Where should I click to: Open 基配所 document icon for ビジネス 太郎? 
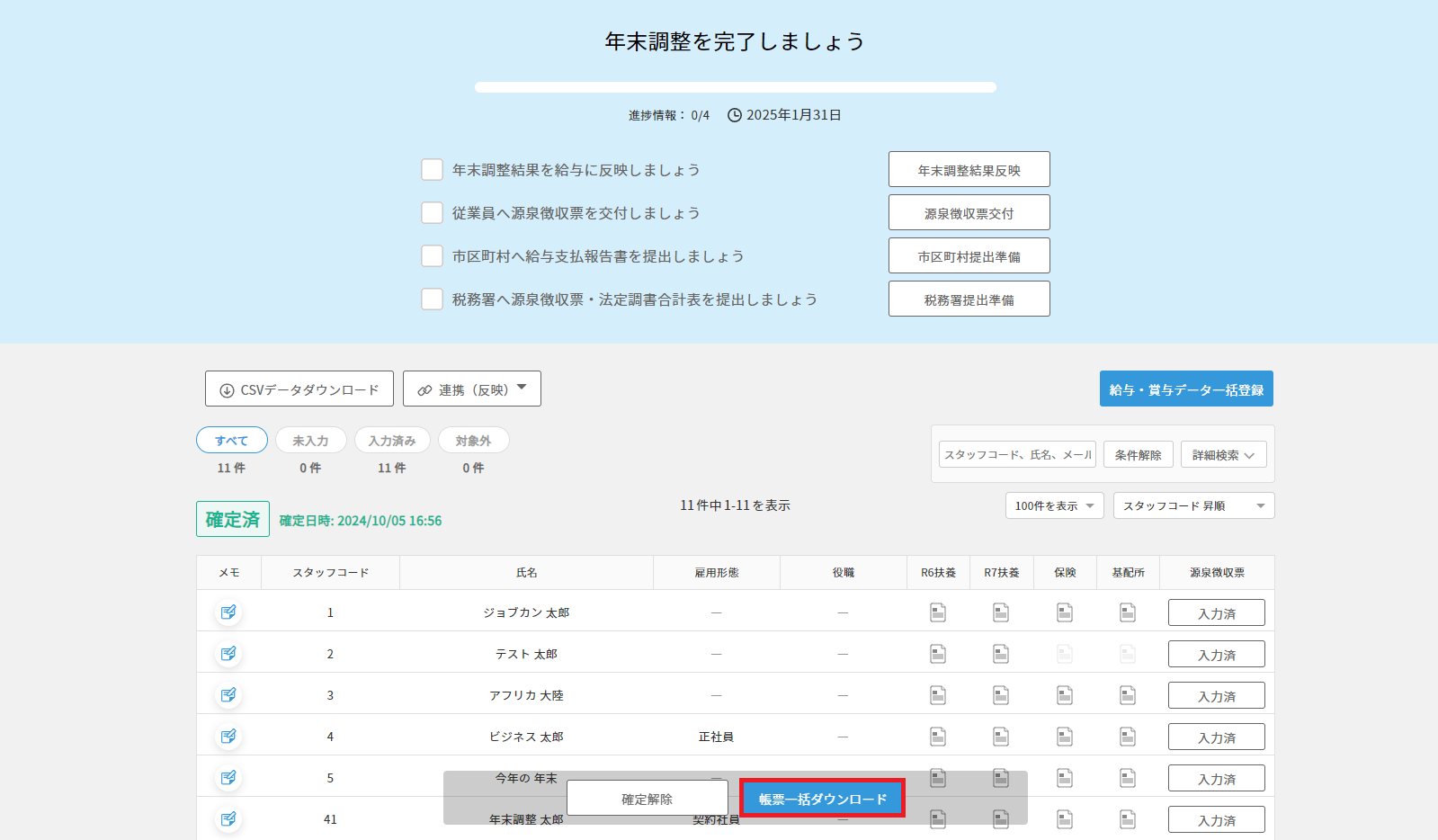point(1128,737)
